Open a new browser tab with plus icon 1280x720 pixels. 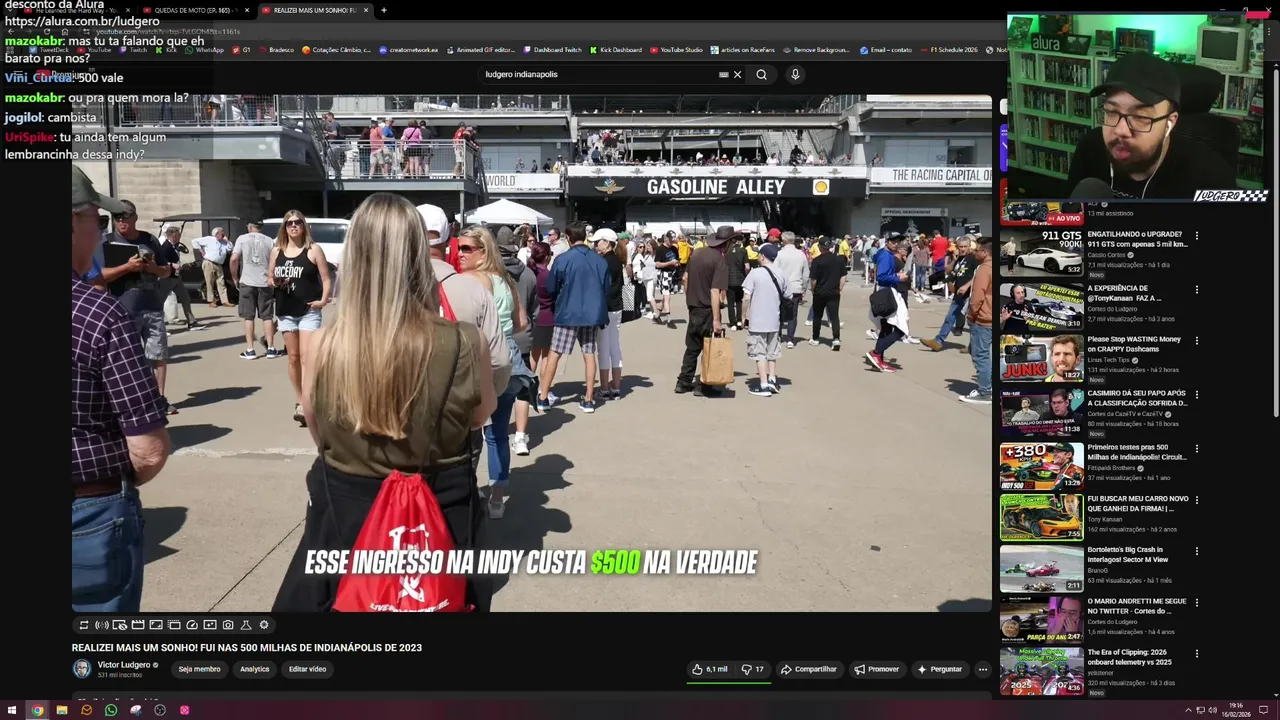[384, 10]
